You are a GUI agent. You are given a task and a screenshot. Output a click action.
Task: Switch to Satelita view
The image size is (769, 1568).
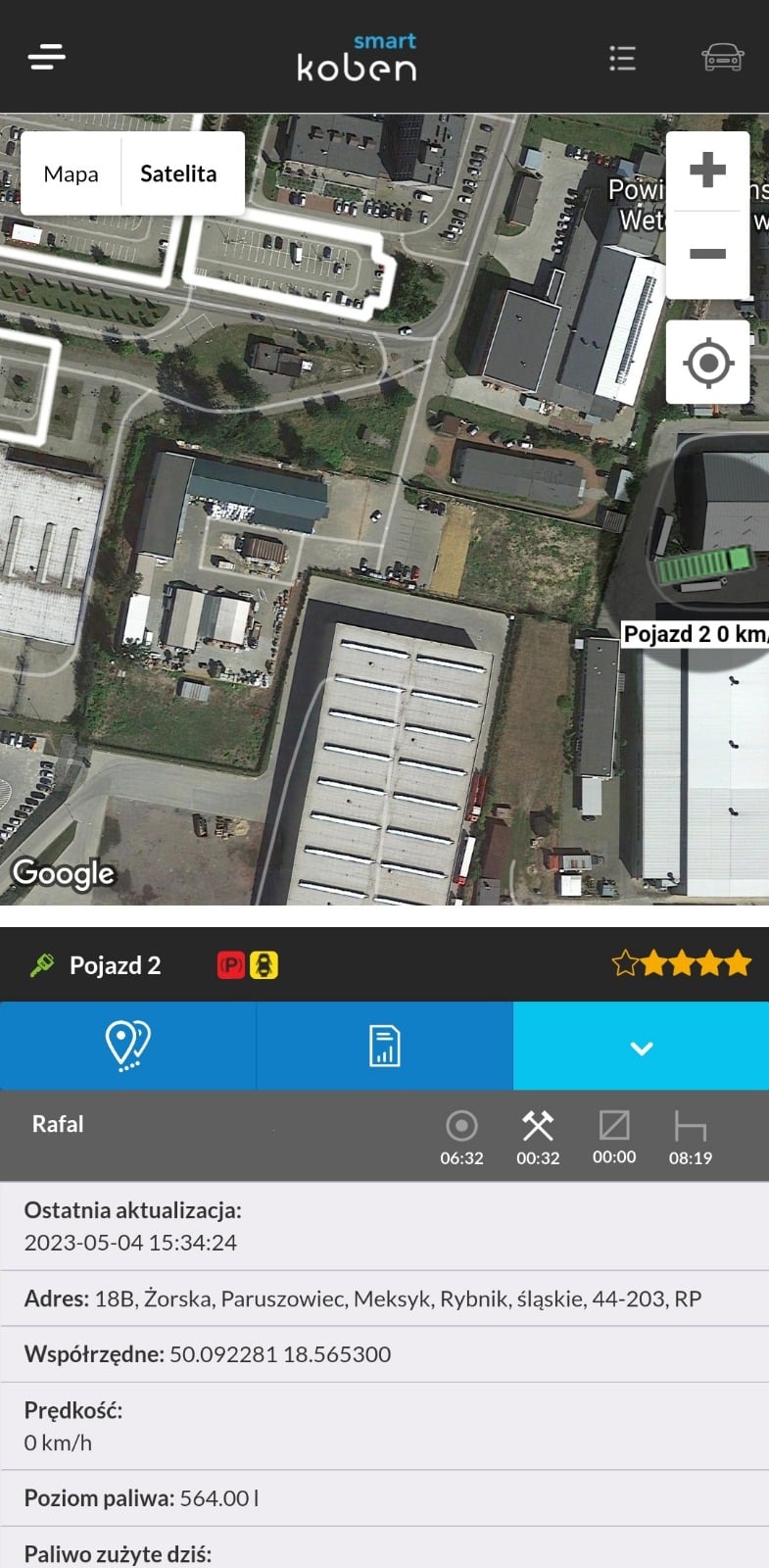click(178, 174)
